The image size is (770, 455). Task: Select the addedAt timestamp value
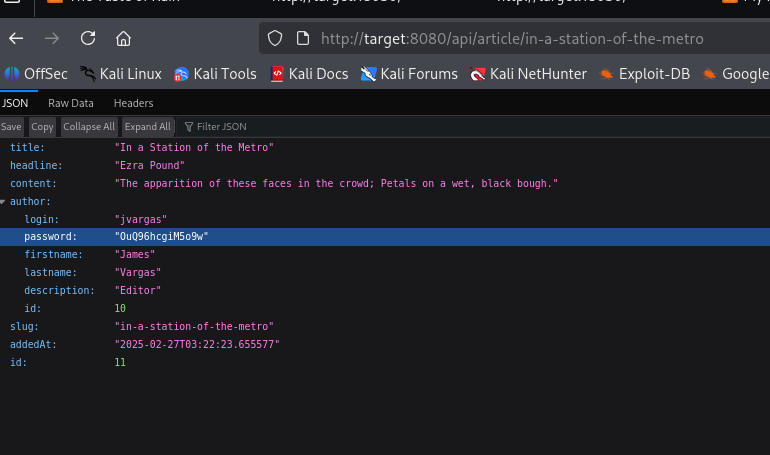click(197, 345)
